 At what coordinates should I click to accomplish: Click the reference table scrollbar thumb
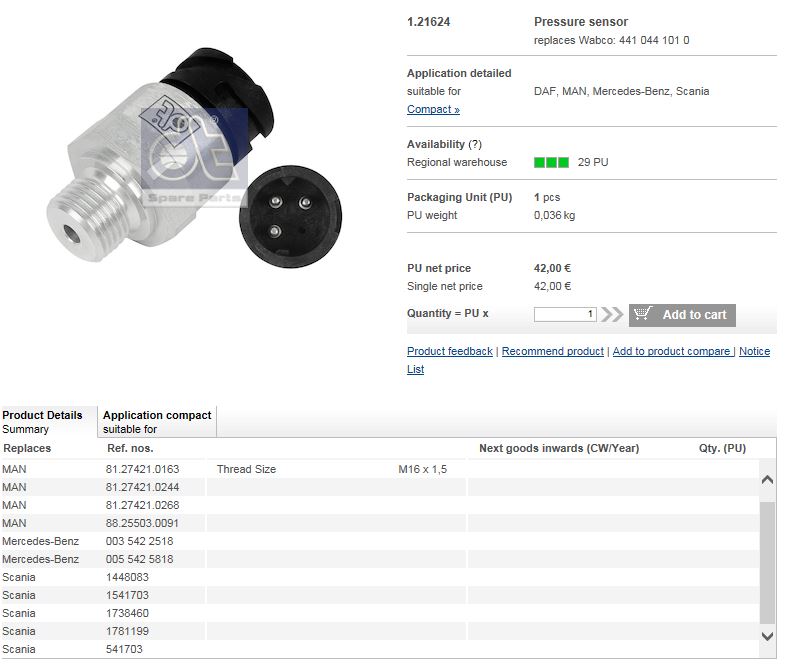click(767, 561)
